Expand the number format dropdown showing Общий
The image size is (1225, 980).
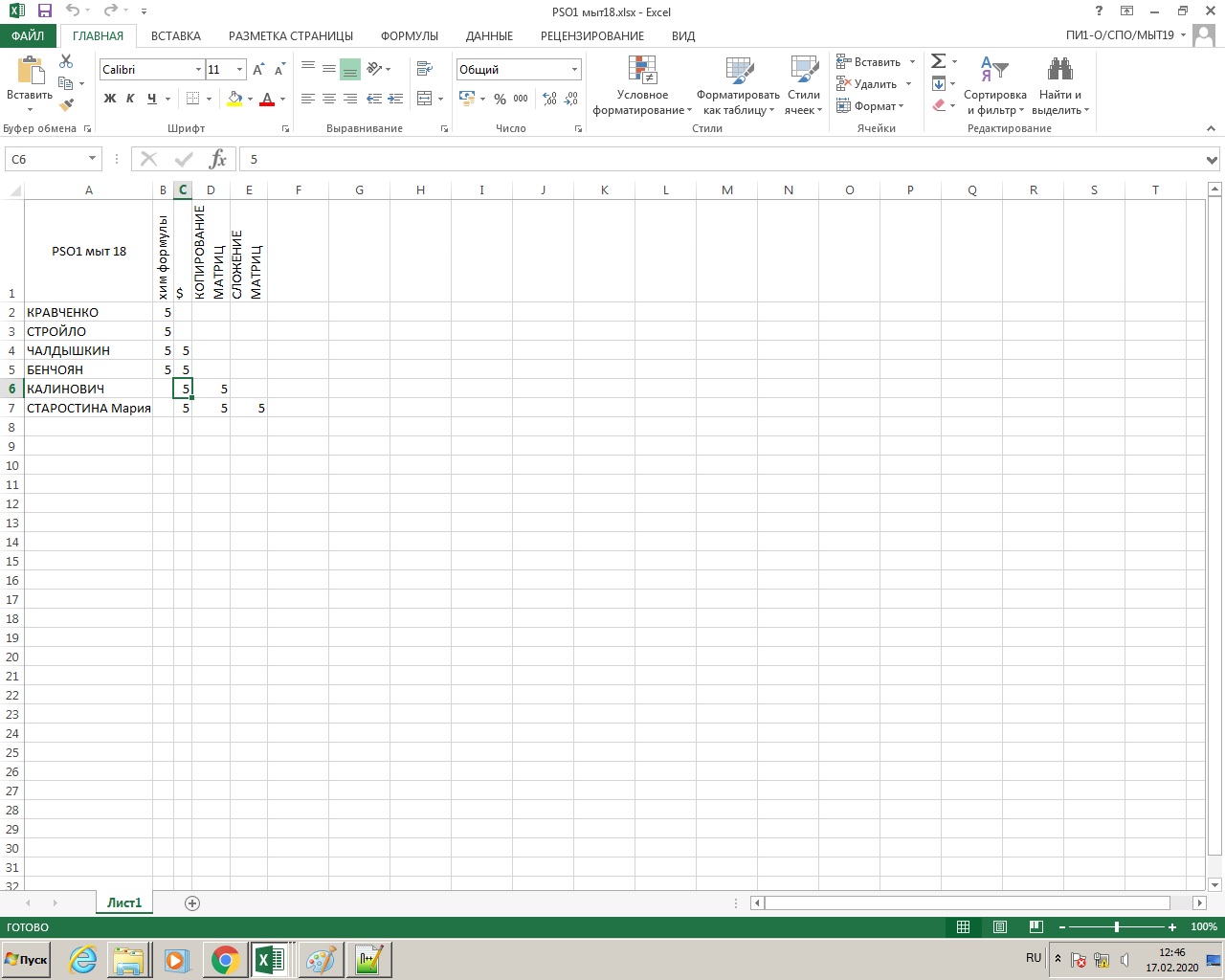(574, 70)
